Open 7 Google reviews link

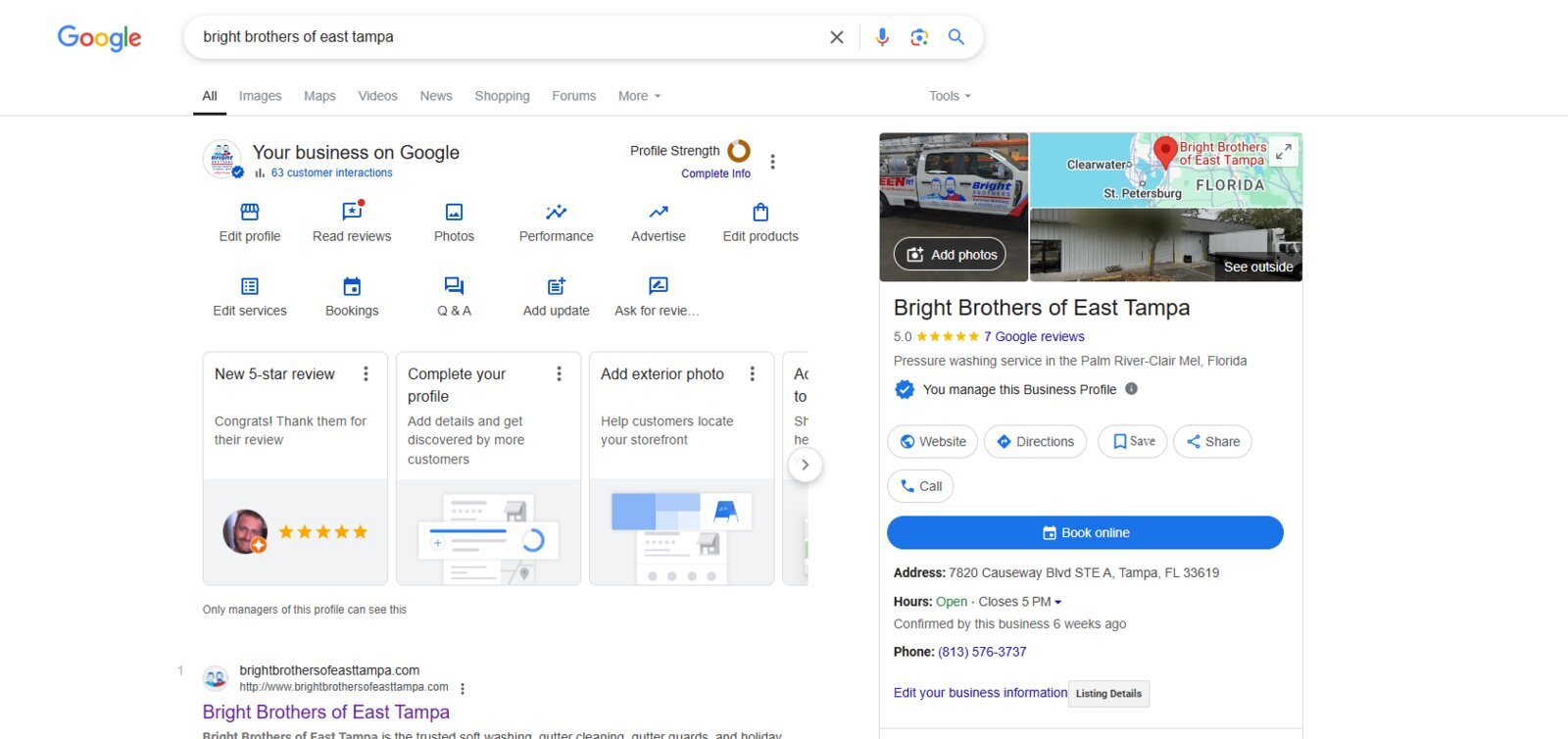[1034, 336]
